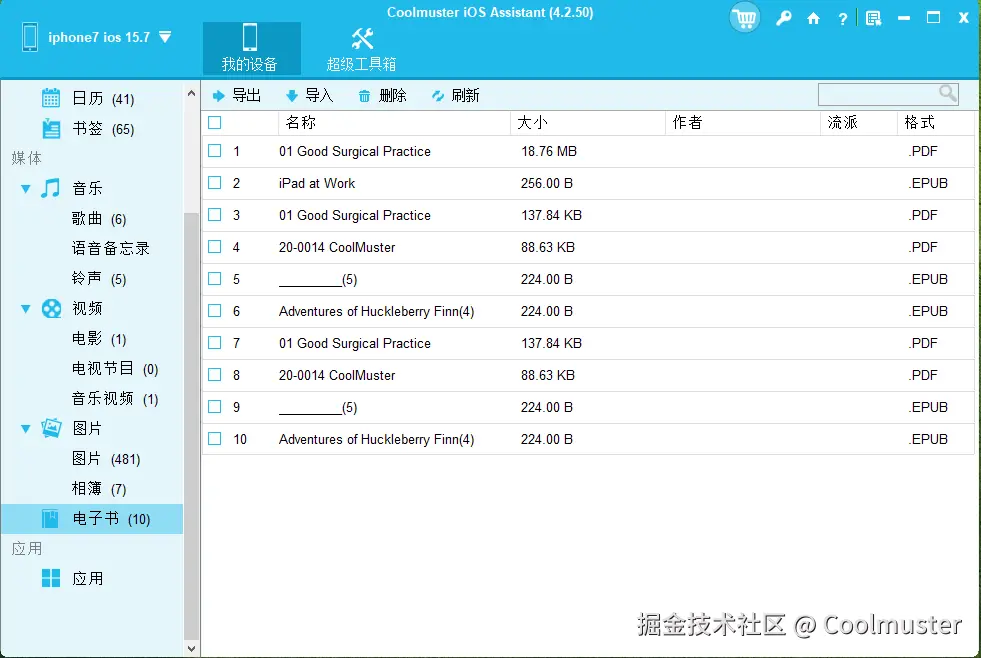981x658 pixels.
Task: Open the shopping cart purchase icon
Action: (x=745, y=18)
